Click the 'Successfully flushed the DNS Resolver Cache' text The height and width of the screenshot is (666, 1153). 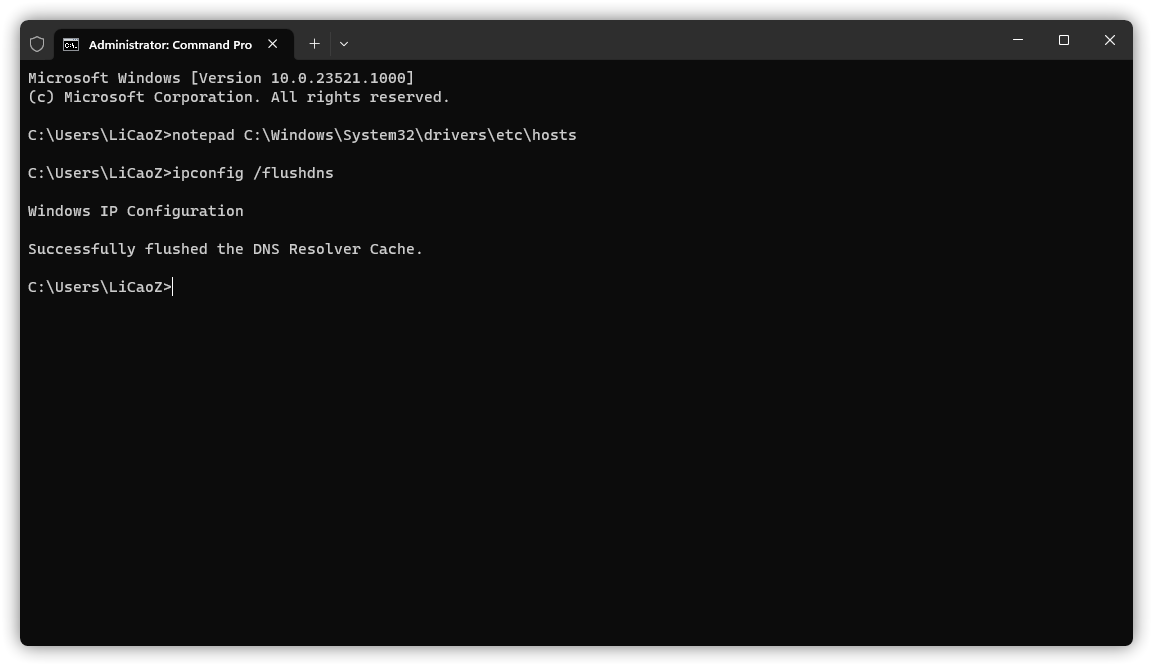click(x=225, y=249)
